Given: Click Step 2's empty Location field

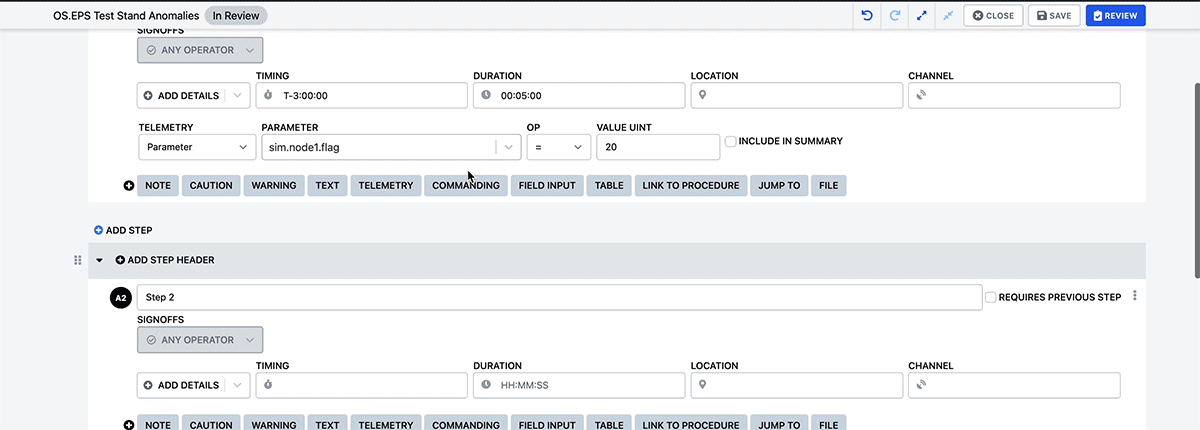Looking at the screenshot, I should tap(797, 385).
